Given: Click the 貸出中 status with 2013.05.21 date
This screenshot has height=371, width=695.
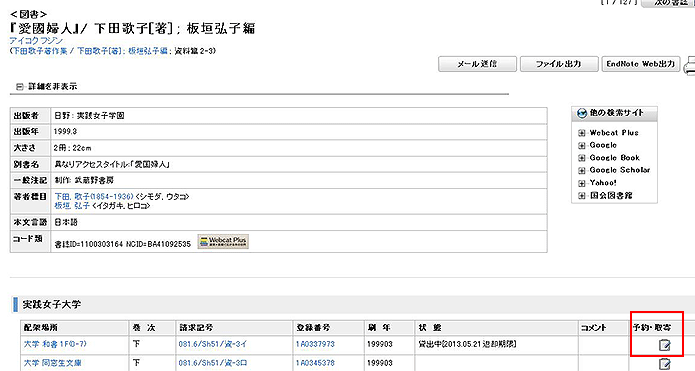Looking at the screenshot, I should pos(467,344).
